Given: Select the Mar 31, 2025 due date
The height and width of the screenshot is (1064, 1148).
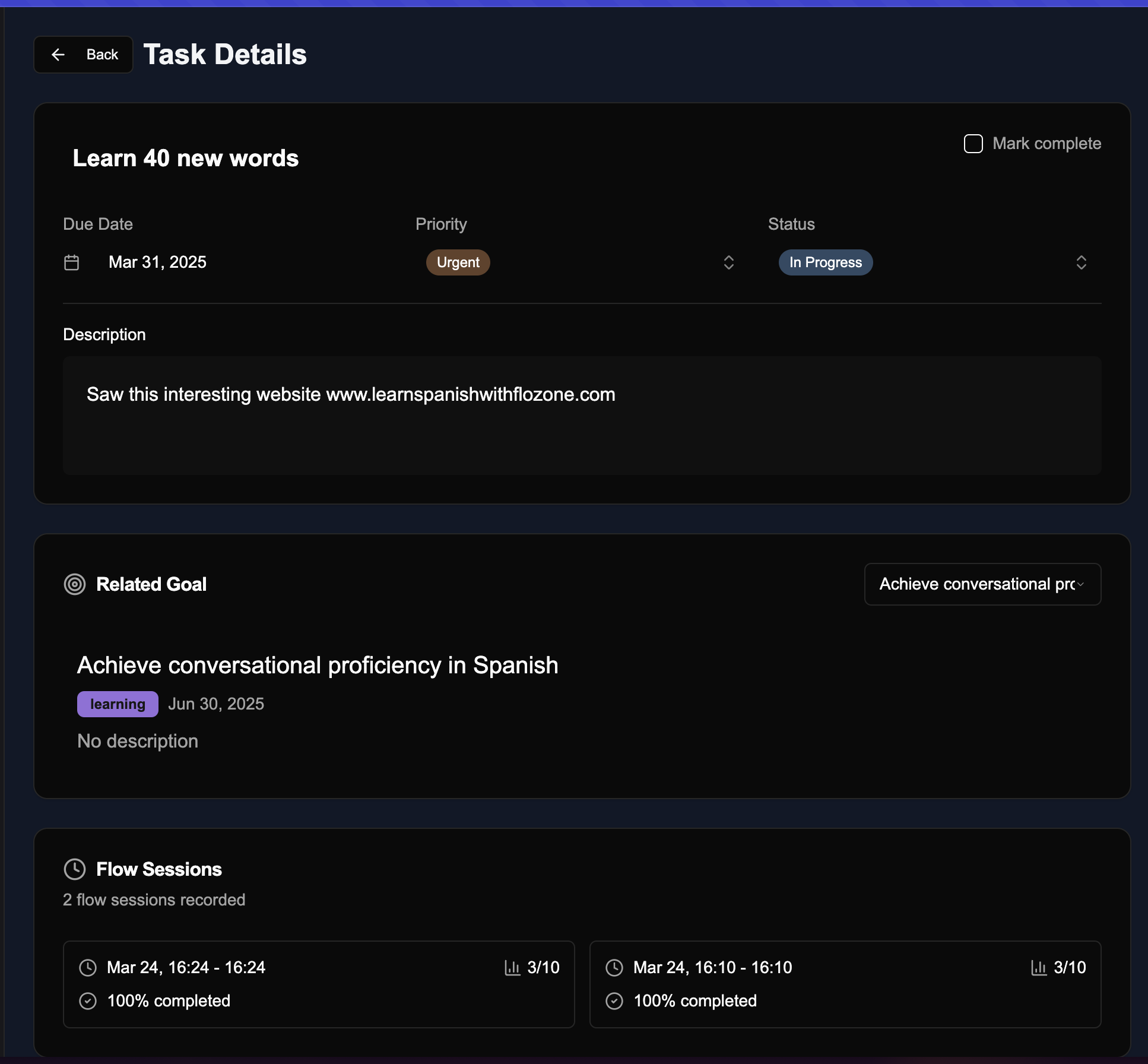Looking at the screenshot, I should coord(157,262).
